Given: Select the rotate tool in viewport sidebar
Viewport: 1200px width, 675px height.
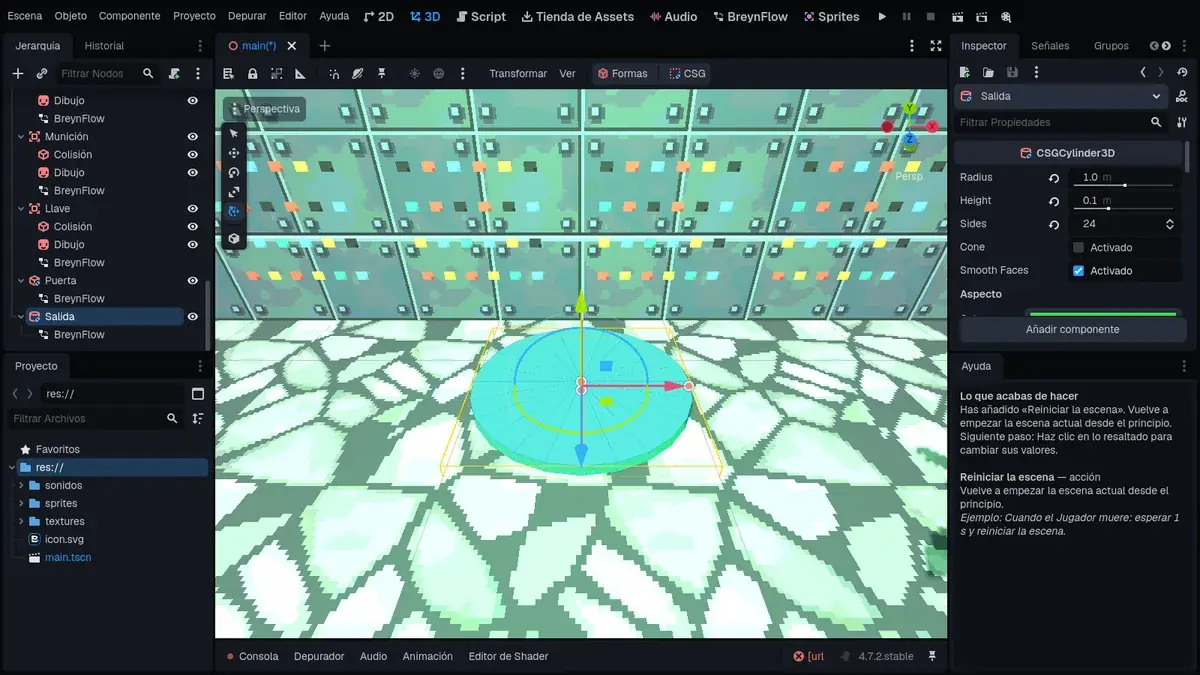Looking at the screenshot, I should [x=234, y=172].
